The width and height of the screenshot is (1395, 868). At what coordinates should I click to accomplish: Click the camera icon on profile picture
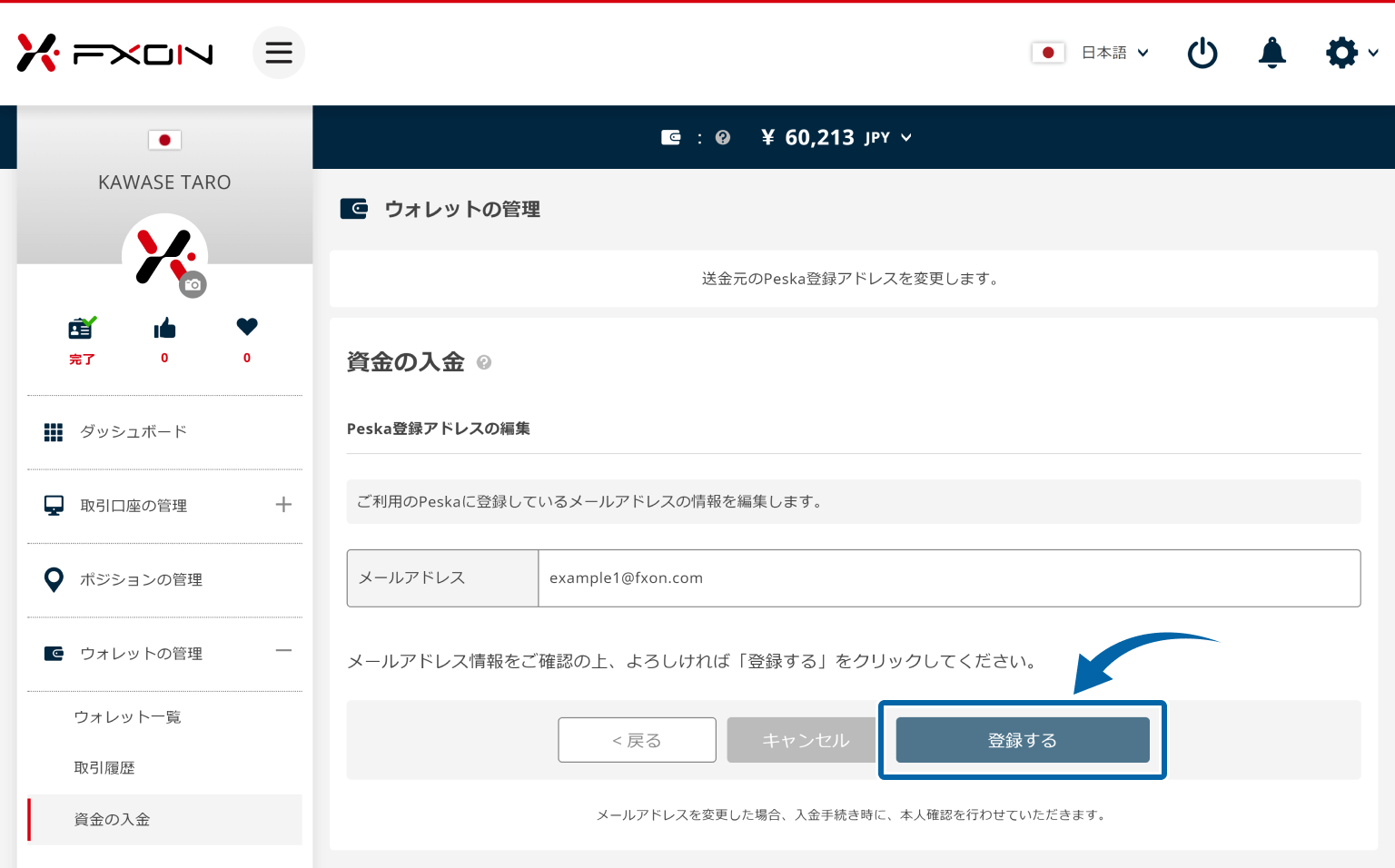click(x=193, y=285)
